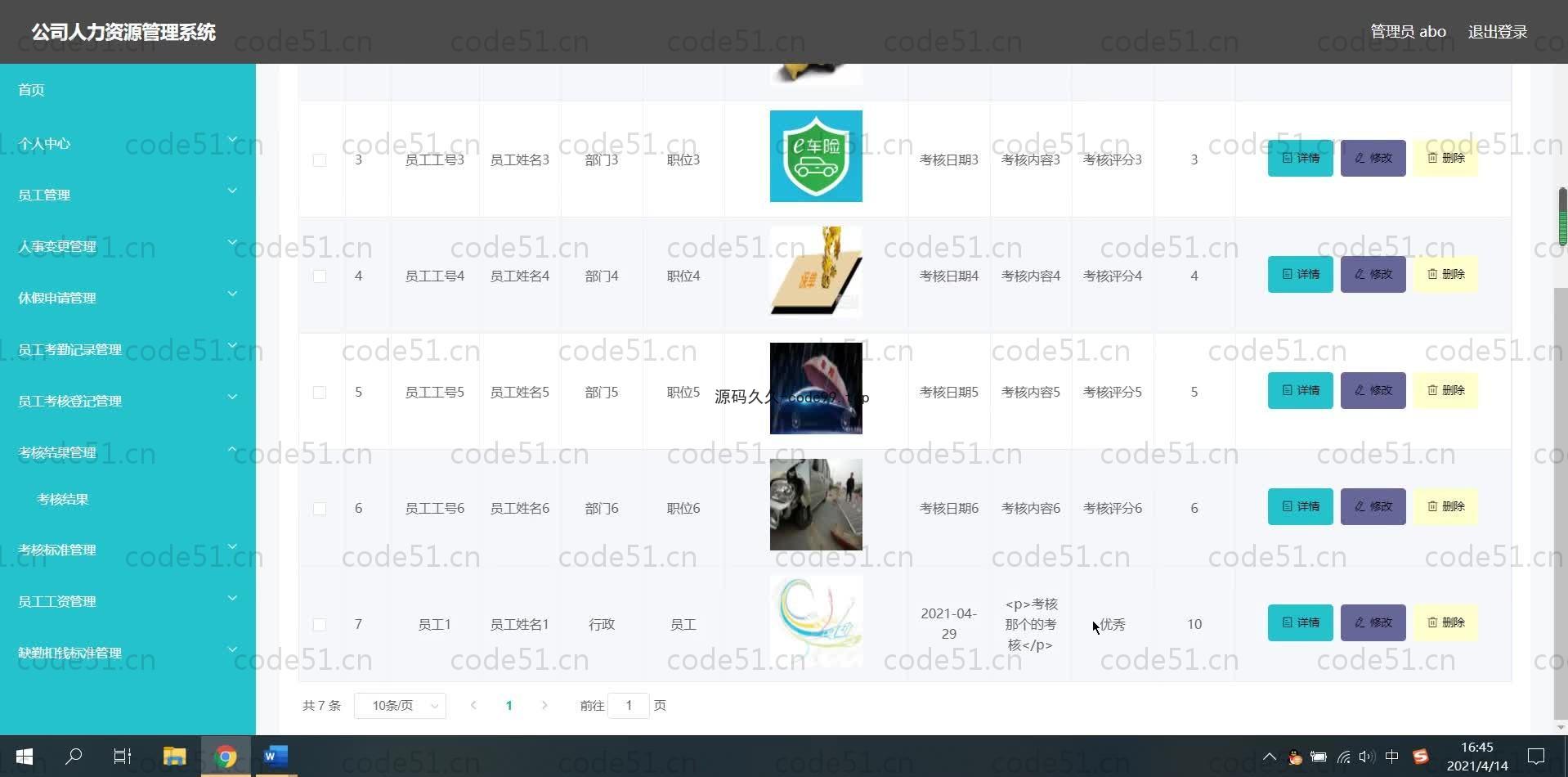The height and width of the screenshot is (777, 1568).
Task: Select the checkbox for row 4
Action: click(320, 276)
